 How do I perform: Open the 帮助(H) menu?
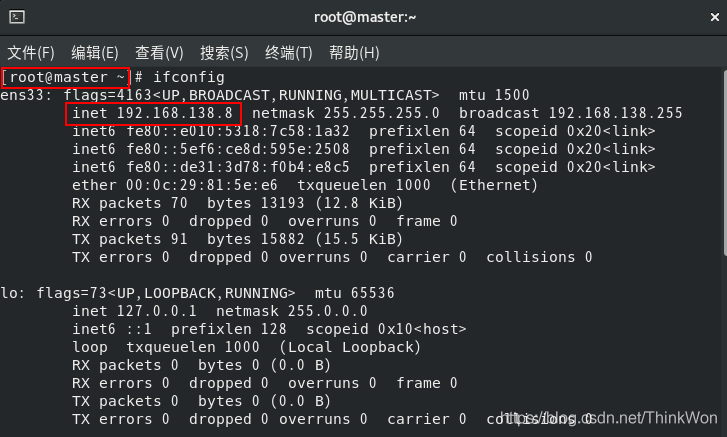point(354,52)
